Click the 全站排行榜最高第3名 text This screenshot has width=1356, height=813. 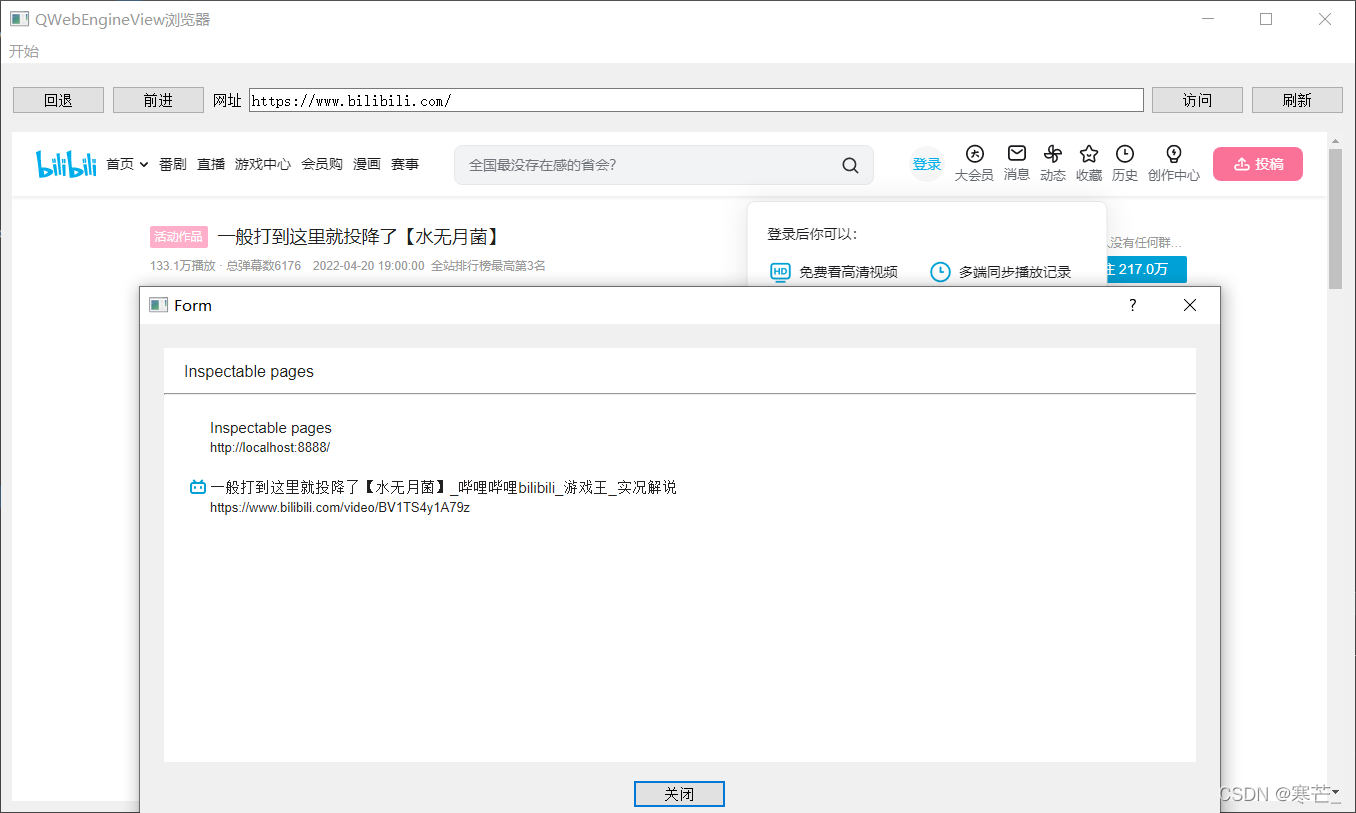488,266
